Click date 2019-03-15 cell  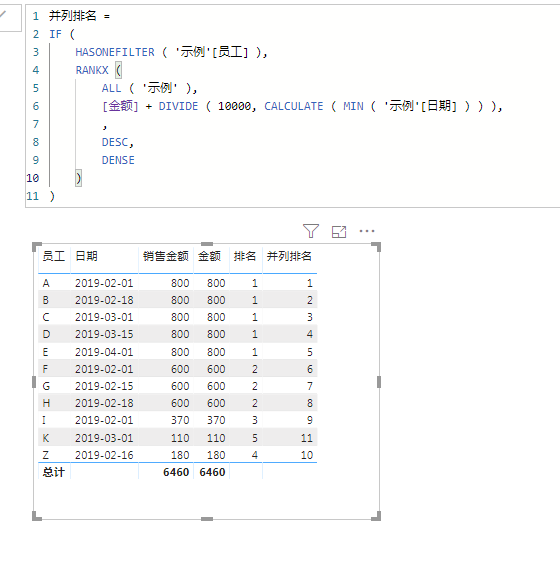pos(104,334)
